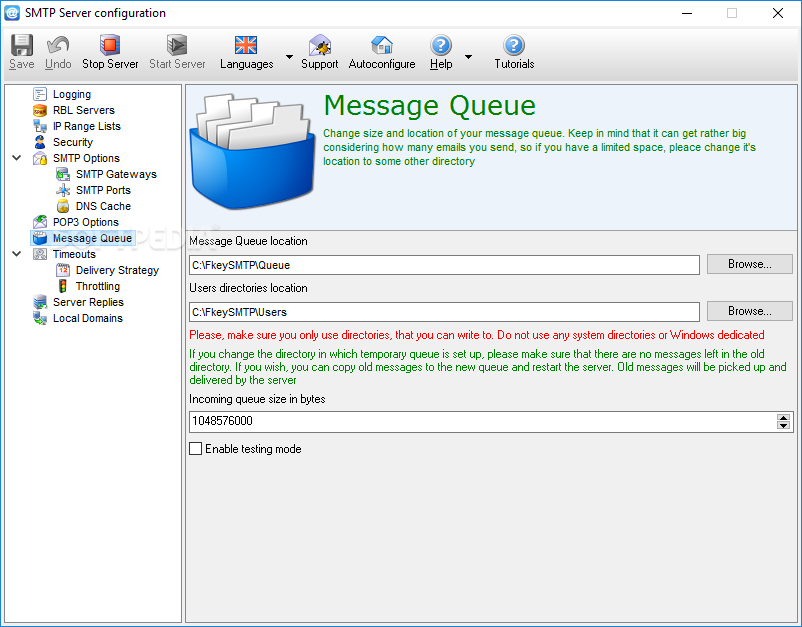Viewport: 802px width, 627px height.
Task: Click the Logging tree icon
Action: (40, 94)
